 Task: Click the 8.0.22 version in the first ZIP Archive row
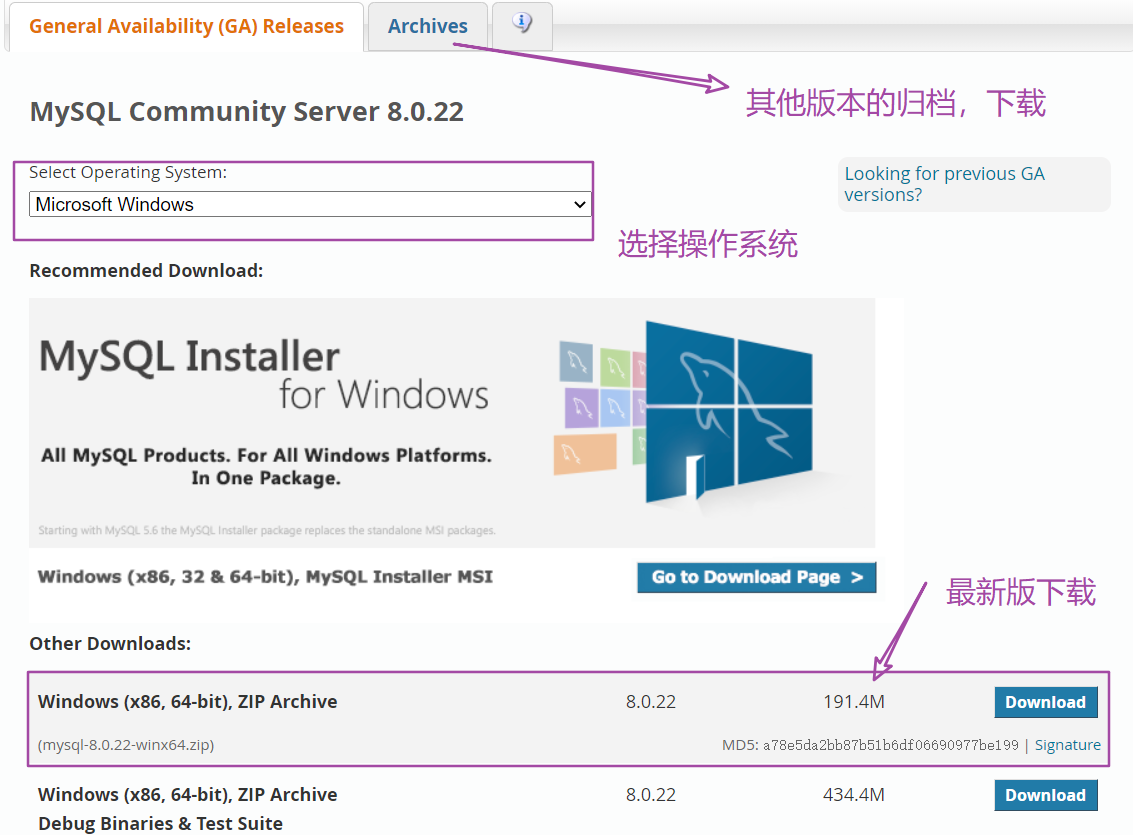click(650, 702)
